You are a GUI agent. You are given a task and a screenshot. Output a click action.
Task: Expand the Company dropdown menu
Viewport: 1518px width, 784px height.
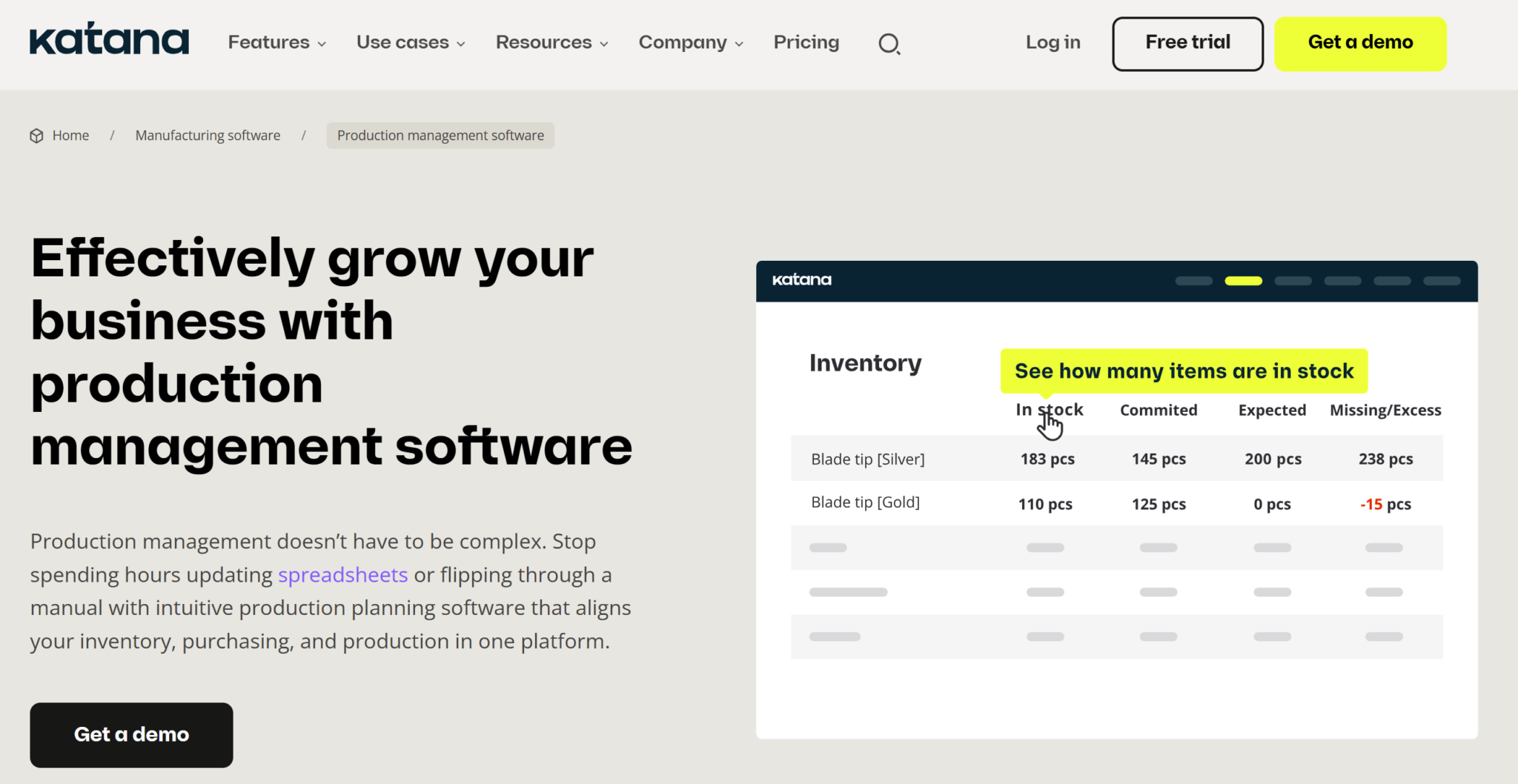(691, 42)
